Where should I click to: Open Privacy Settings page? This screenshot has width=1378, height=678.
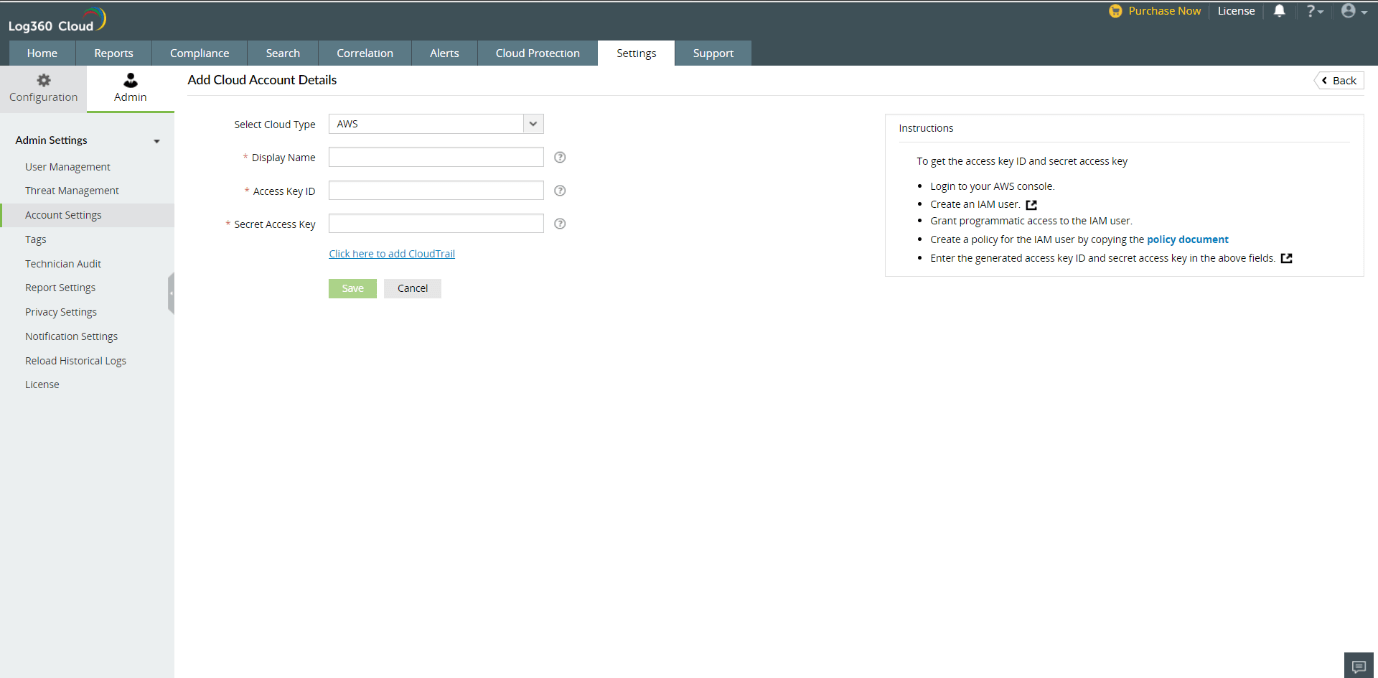coord(61,312)
